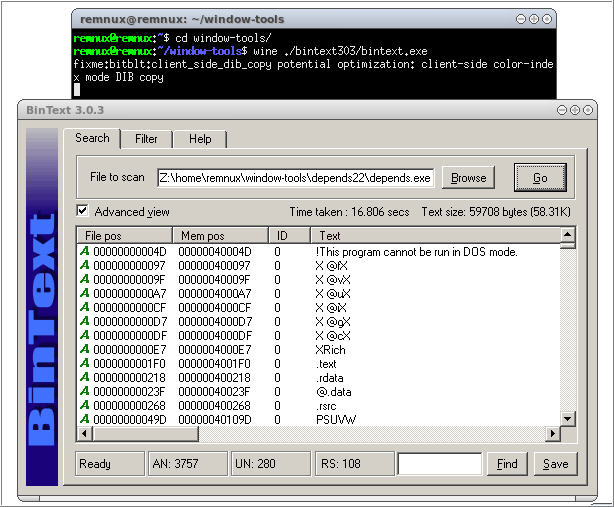Image resolution: width=614 pixels, height=507 pixels.
Task: Close the remnux terminal window
Action: coord(547,19)
